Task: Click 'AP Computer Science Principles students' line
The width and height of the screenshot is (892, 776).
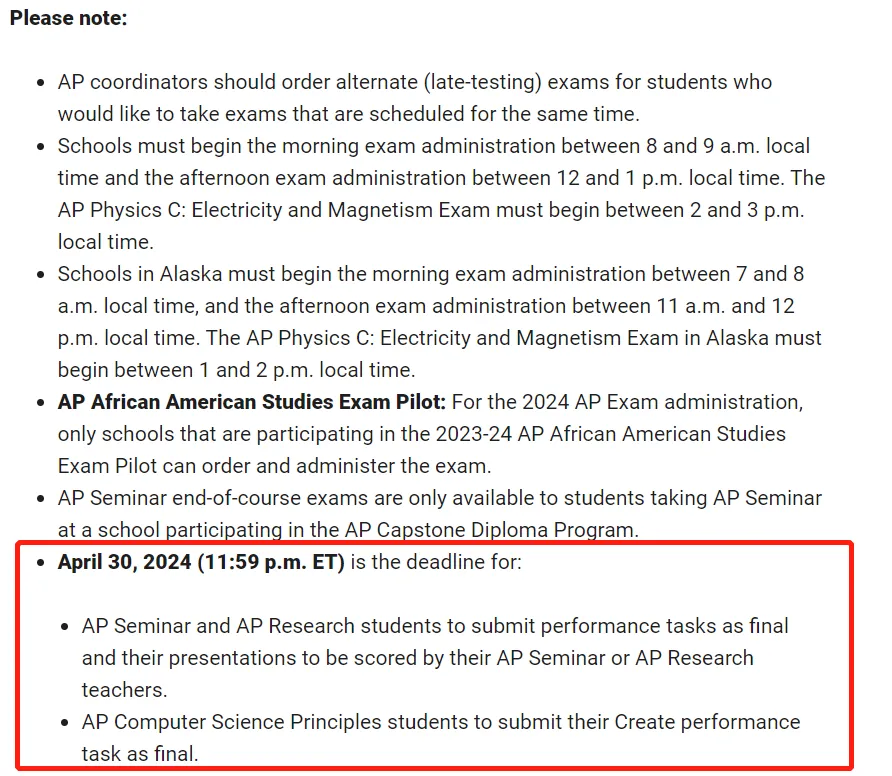Action: tap(441, 722)
